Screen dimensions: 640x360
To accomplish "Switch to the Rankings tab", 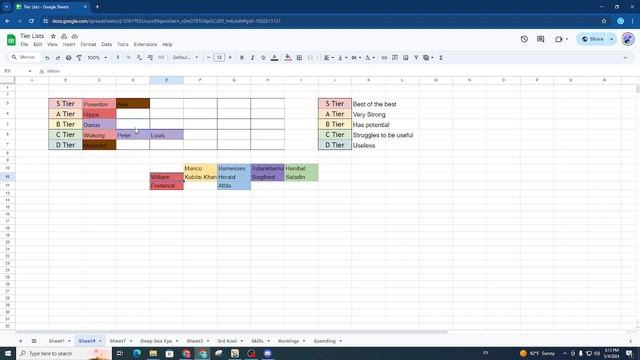I will (x=289, y=341).
